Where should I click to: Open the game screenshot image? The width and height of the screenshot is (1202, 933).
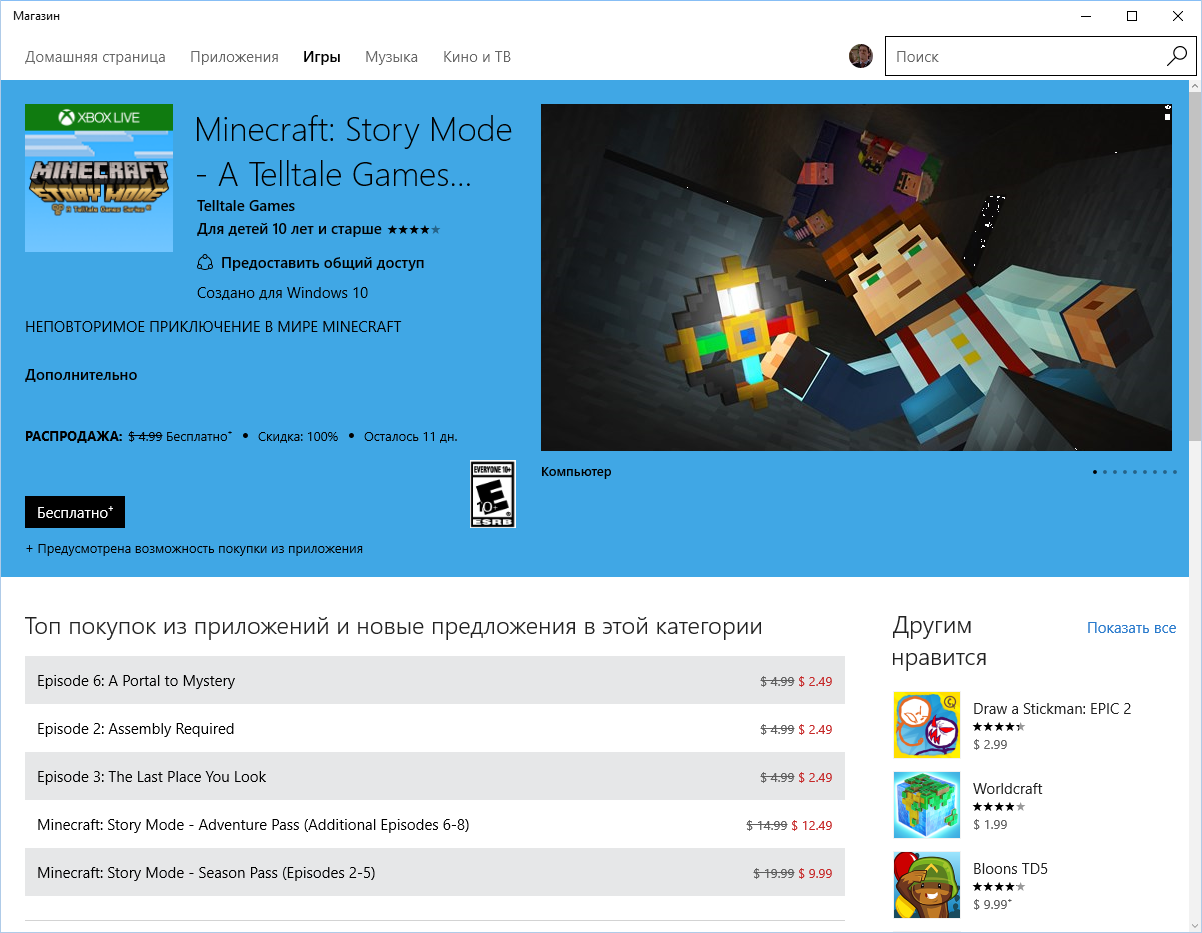click(x=856, y=277)
